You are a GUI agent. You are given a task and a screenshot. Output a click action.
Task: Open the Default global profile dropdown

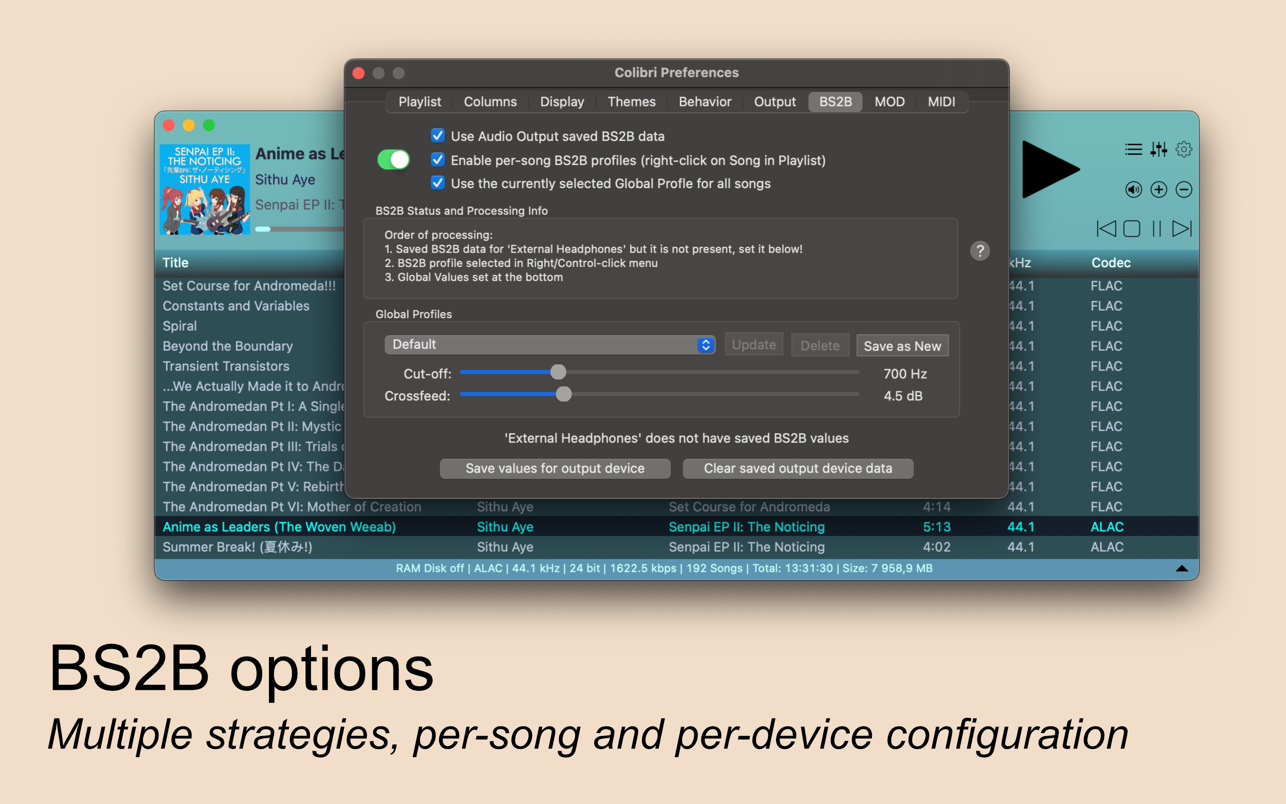click(549, 345)
